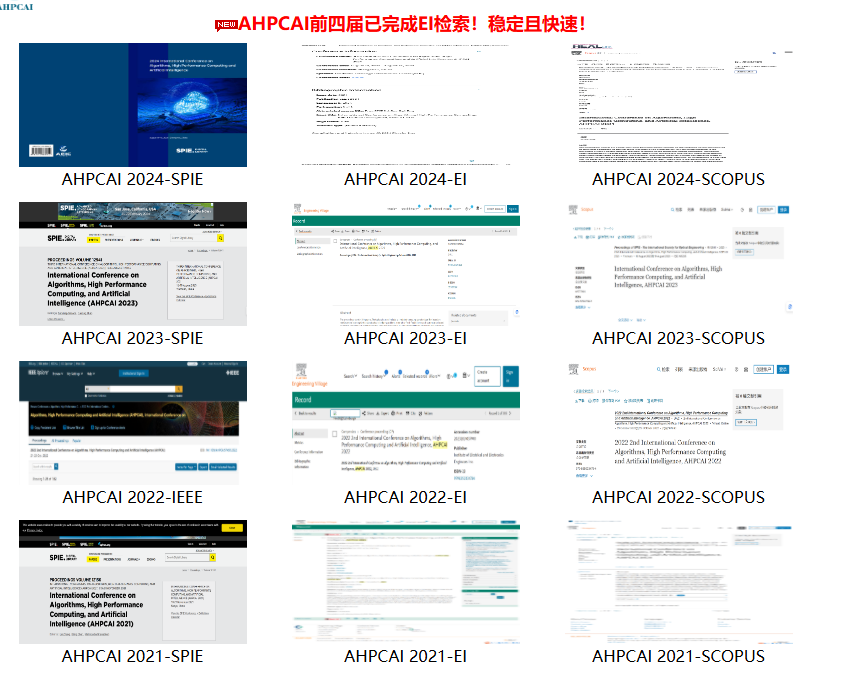
Task: Click the caption 'AHPCAI 2023-EI'
Action: click(405, 338)
